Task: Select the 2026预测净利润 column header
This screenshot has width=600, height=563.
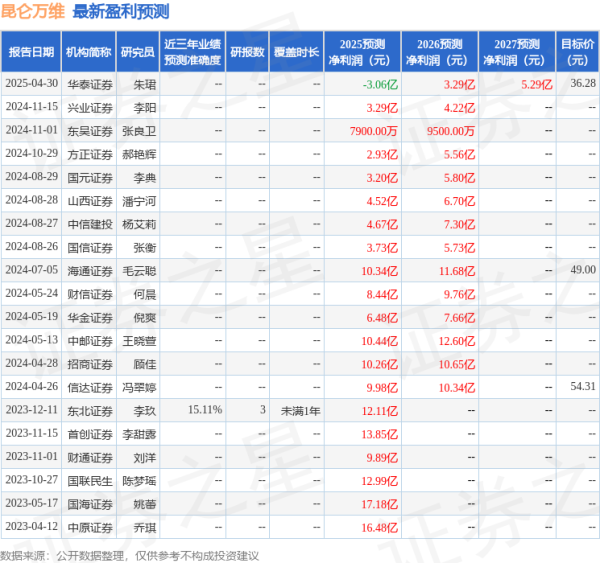Action: click(x=439, y=52)
